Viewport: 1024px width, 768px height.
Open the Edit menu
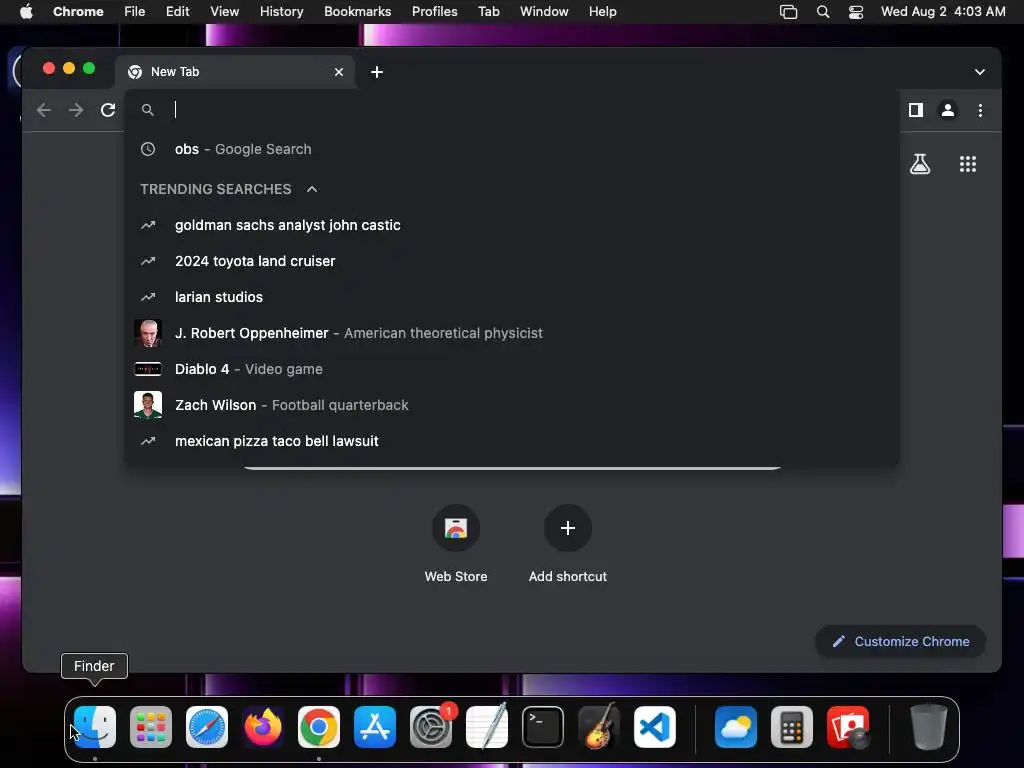pyautogui.click(x=177, y=12)
